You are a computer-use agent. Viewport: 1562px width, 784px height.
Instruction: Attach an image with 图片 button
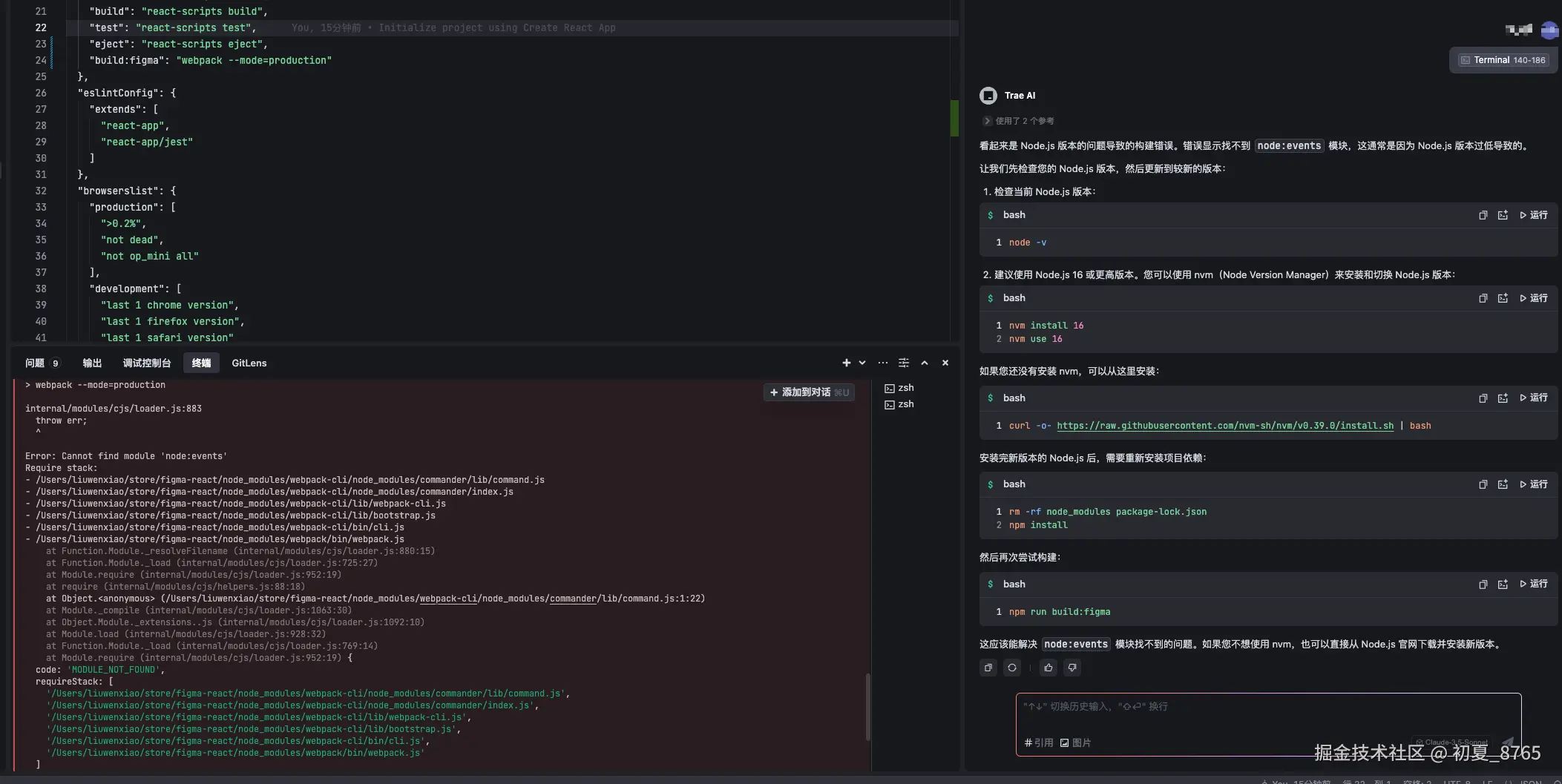tap(1075, 742)
